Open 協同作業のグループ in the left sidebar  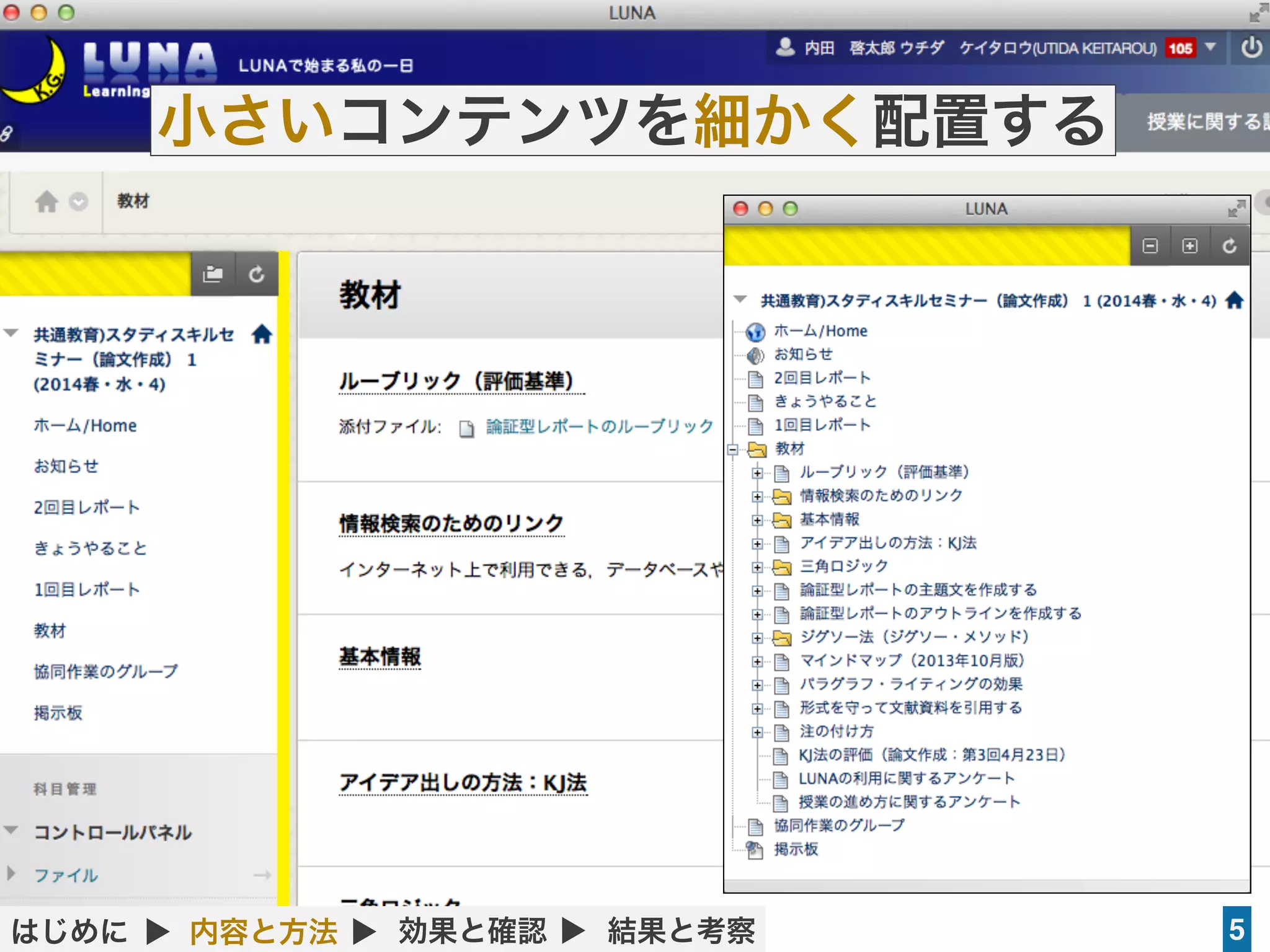[106, 671]
